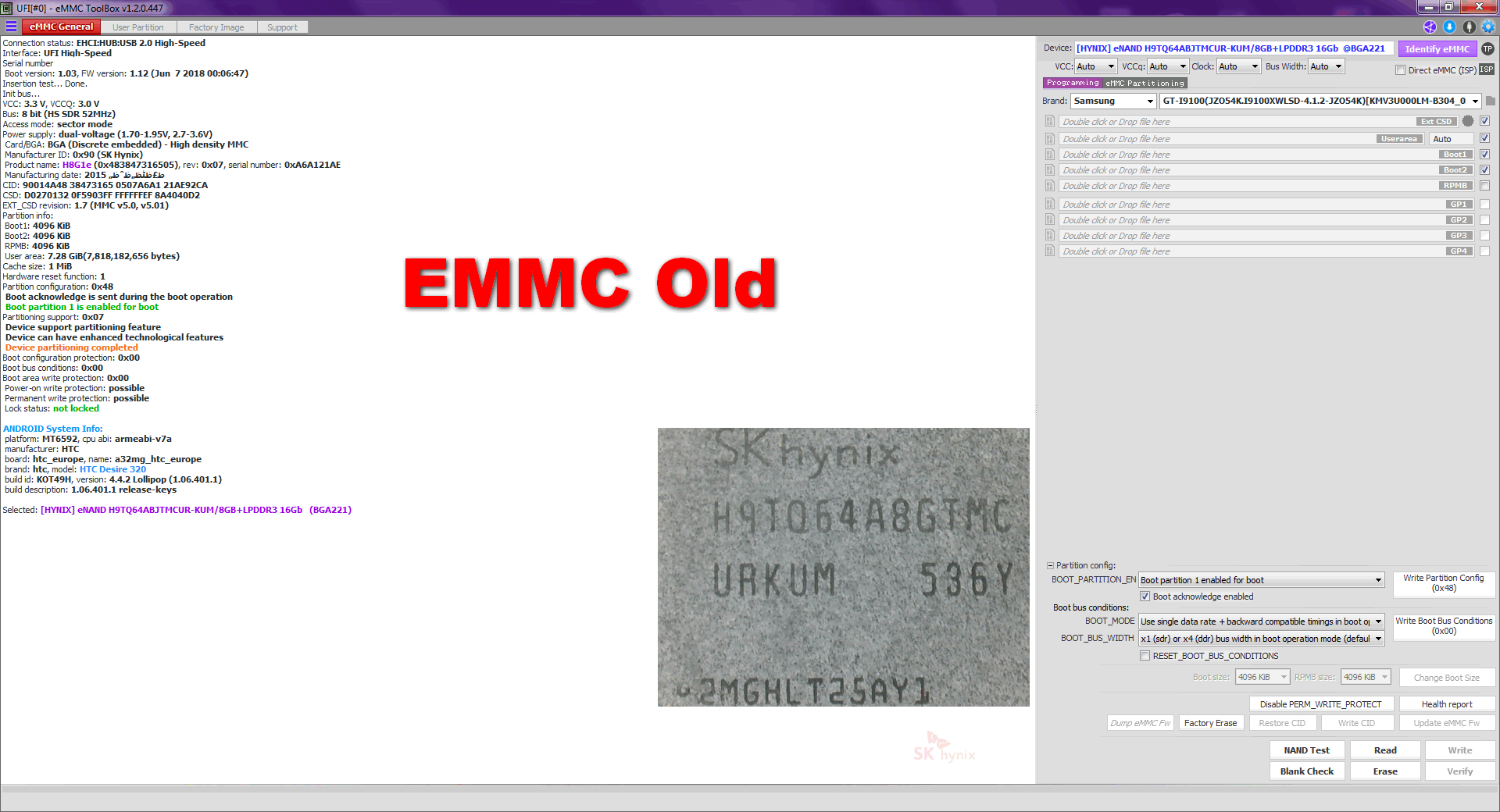This screenshot has width=1500, height=812.
Task: Open the BOOT_PARTITION_EN dropdown
Action: click(x=1261, y=580)
